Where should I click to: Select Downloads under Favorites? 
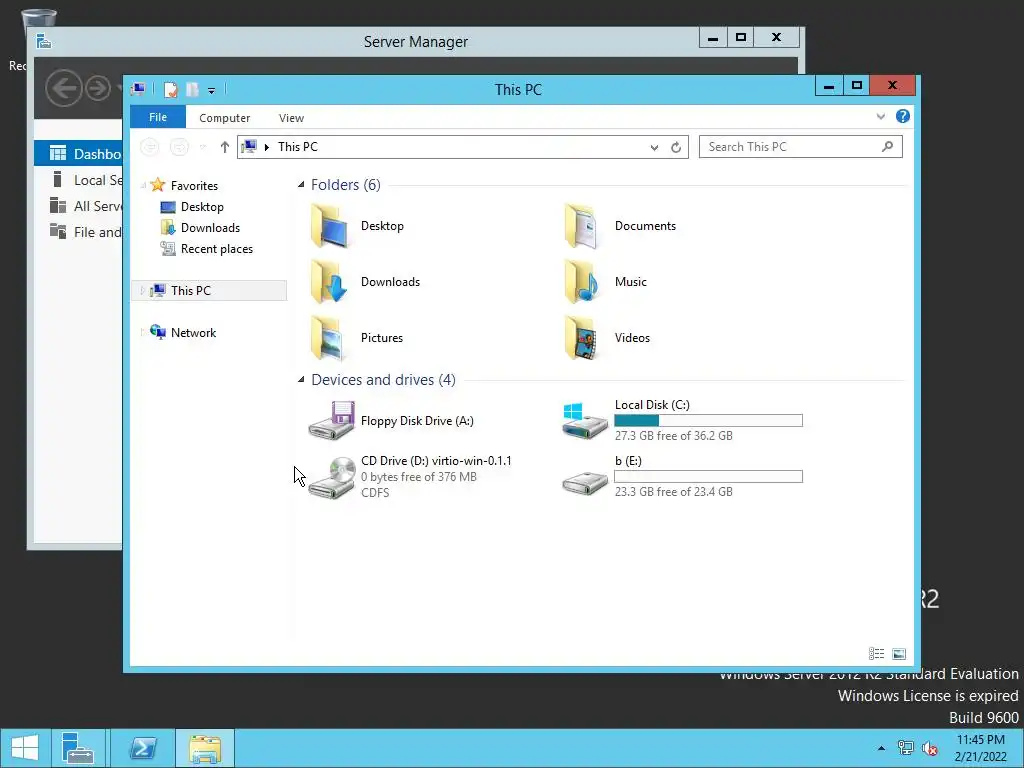click(200, 228)
